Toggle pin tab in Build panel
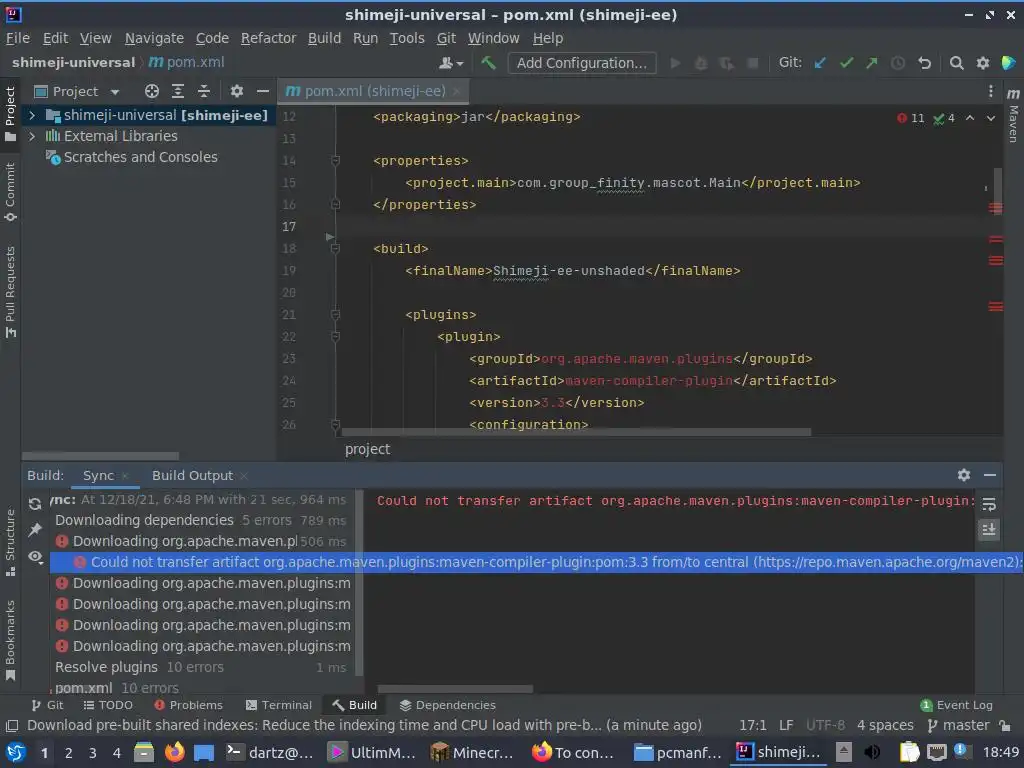 pos(35,530)
